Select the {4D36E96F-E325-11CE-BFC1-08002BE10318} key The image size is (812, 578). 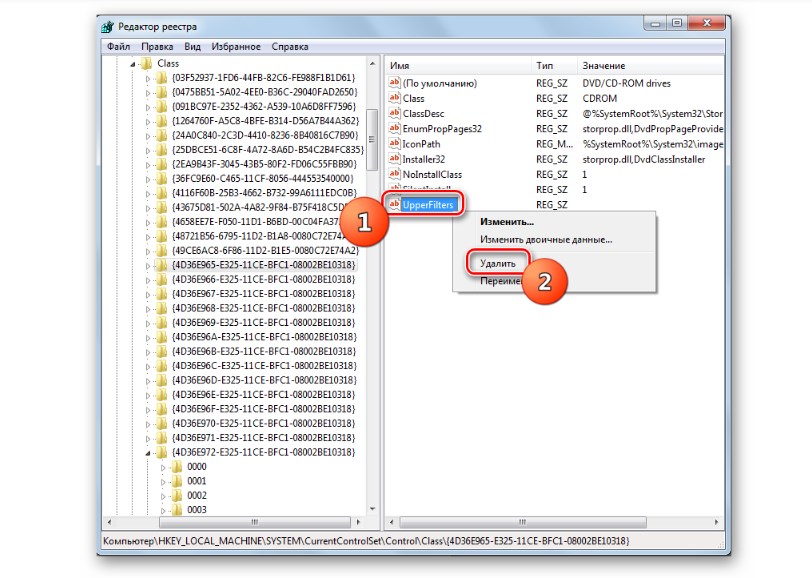click(264, 409)
